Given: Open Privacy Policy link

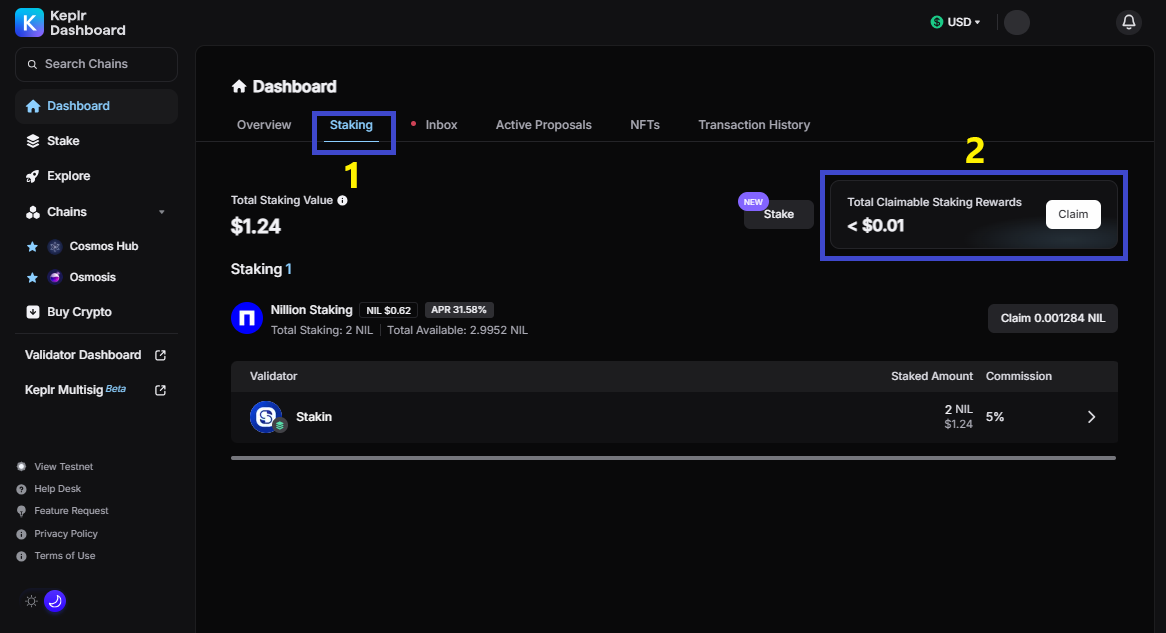Looking at the screenshot, I should click(x=65, y=534).
